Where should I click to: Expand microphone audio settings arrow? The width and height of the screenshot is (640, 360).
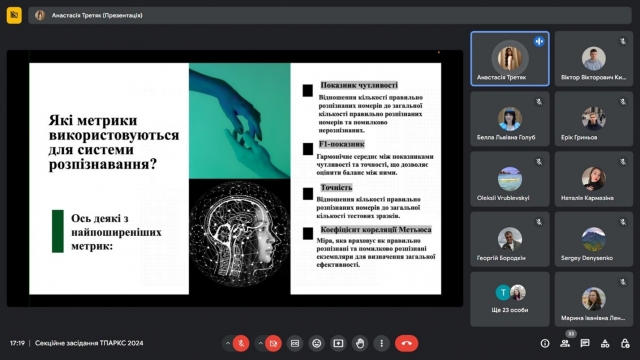[228, 343]
